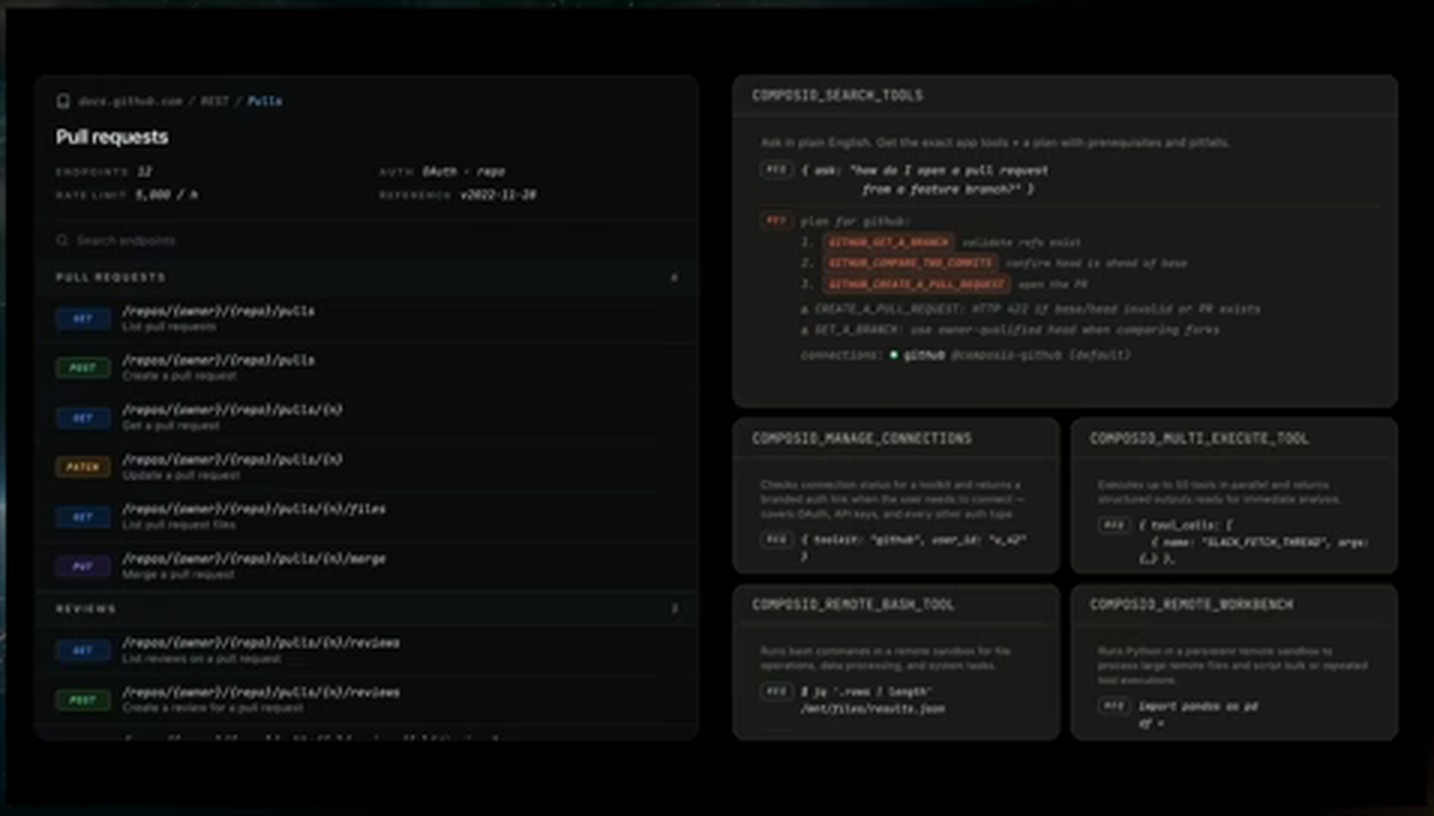Click the POST badge for Create a review
The image size is (1434, 816).
(82, 700)
